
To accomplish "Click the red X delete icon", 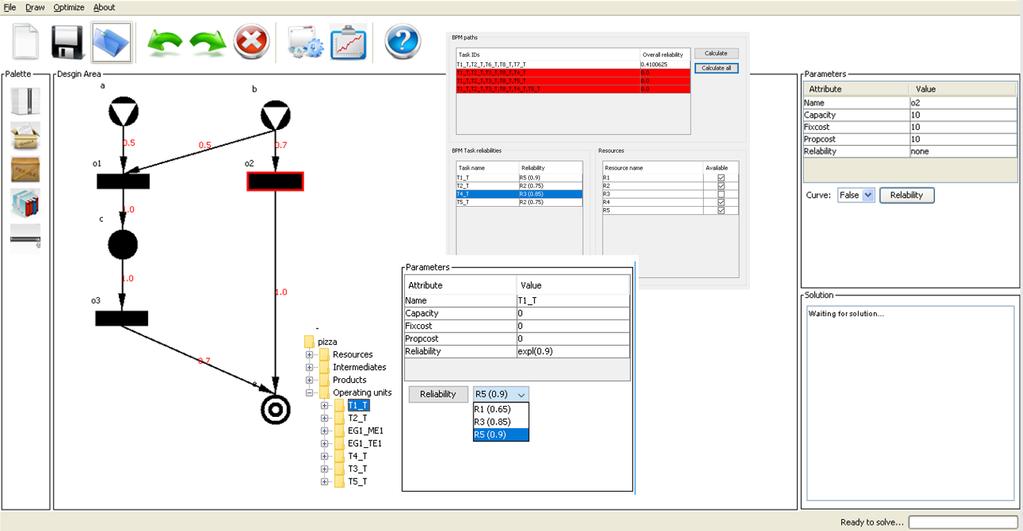I will pos(252,42).
